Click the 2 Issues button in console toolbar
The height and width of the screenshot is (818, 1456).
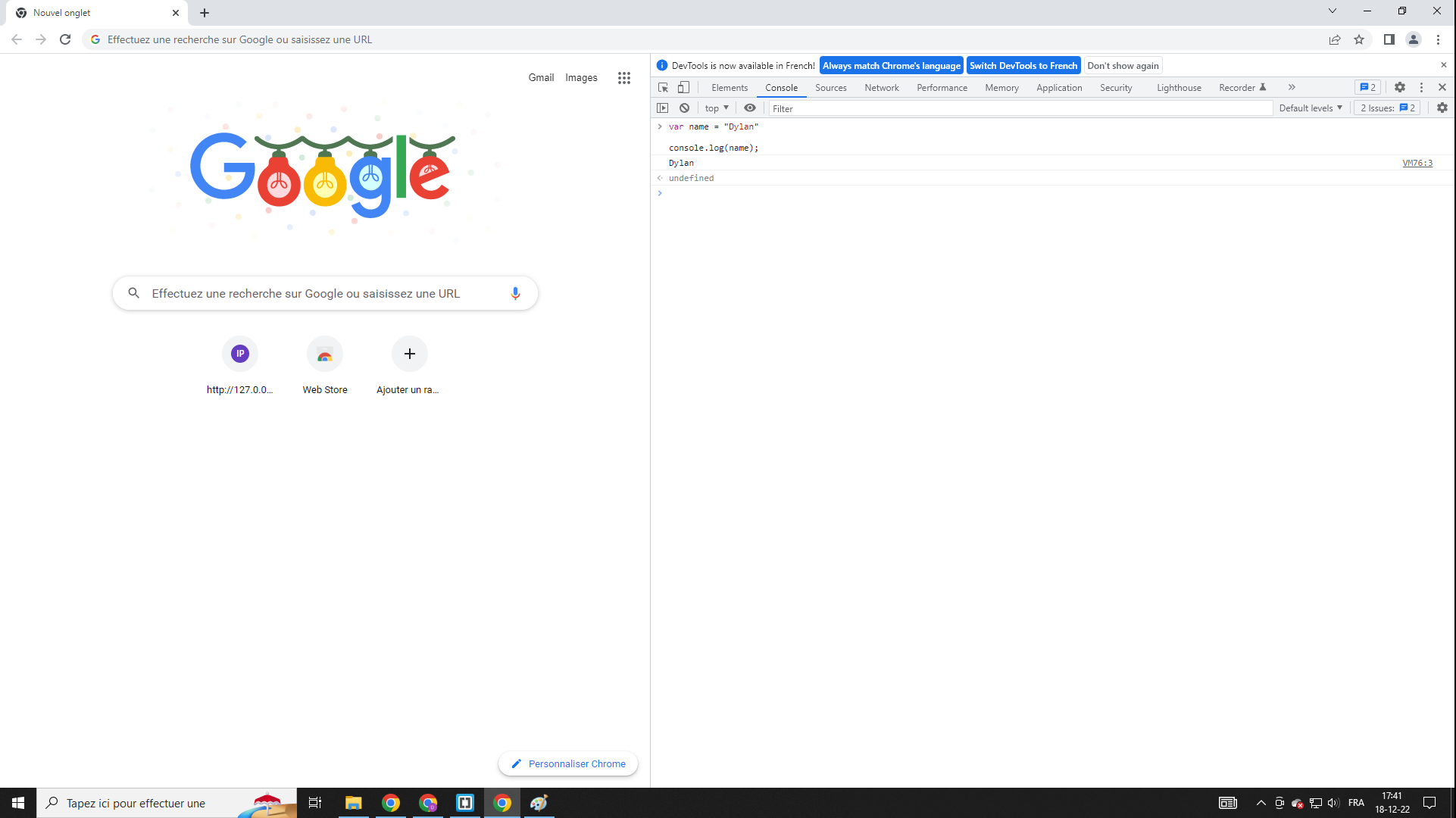tap(1387, 108)
